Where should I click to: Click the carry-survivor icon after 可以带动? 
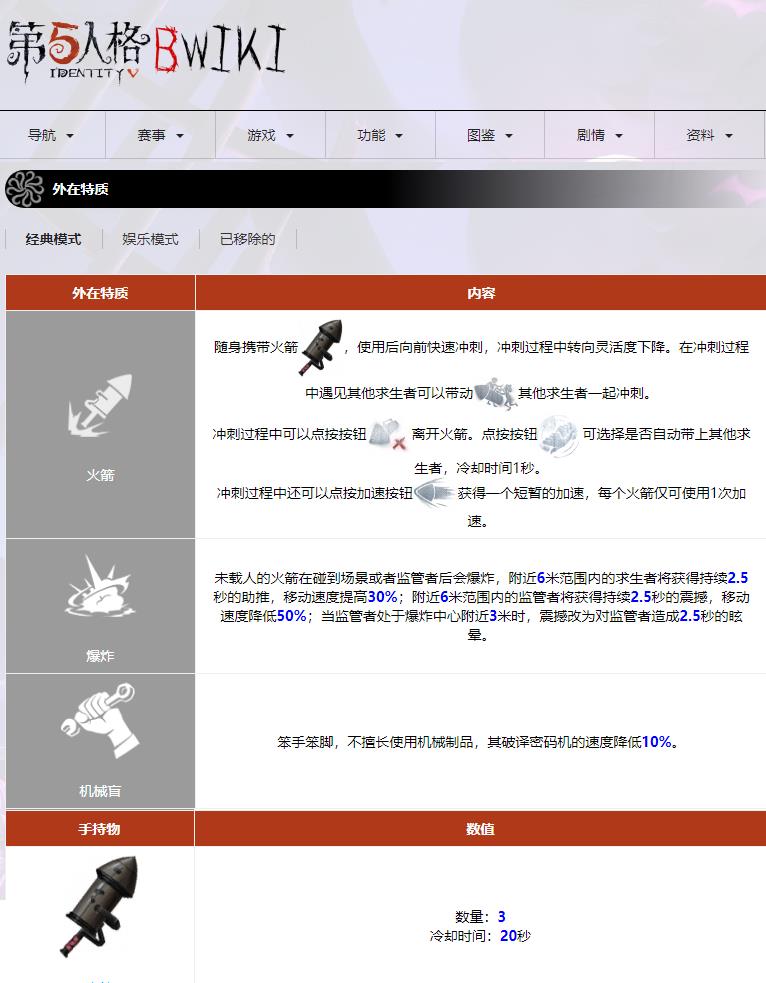click(x=495, y=393)
